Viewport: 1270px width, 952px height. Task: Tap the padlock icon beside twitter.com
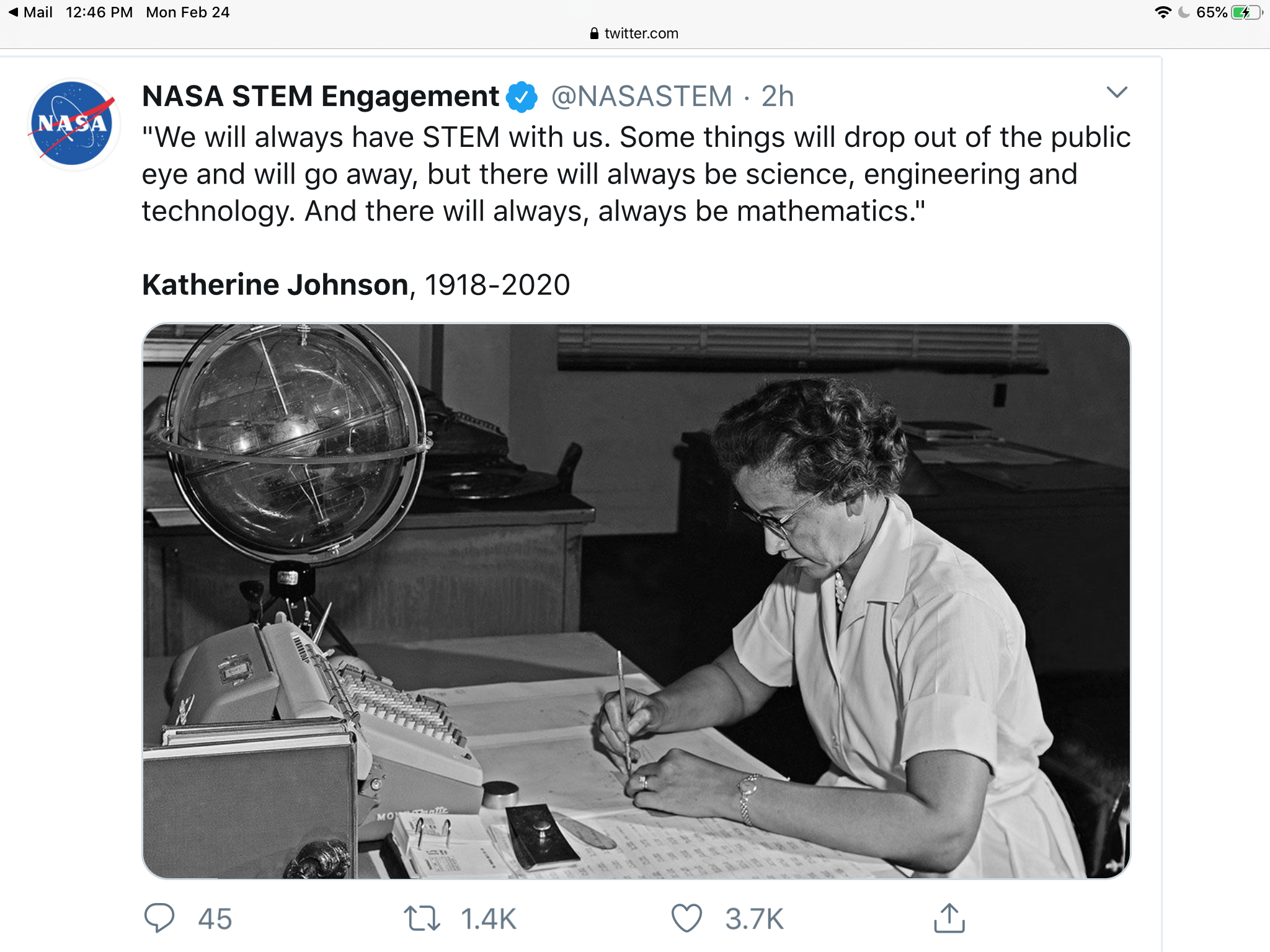point(594,33)
